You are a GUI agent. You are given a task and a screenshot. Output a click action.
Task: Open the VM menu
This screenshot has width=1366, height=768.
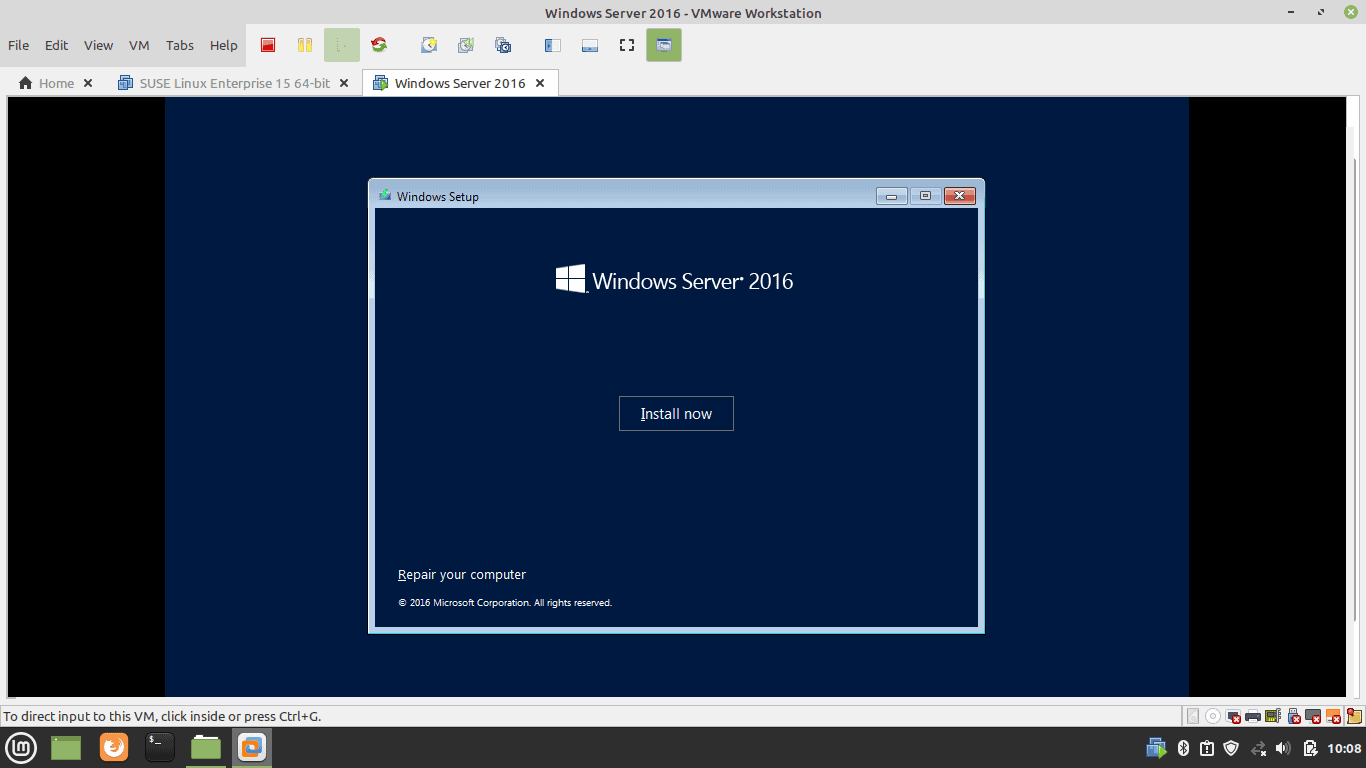click(139, 45)
